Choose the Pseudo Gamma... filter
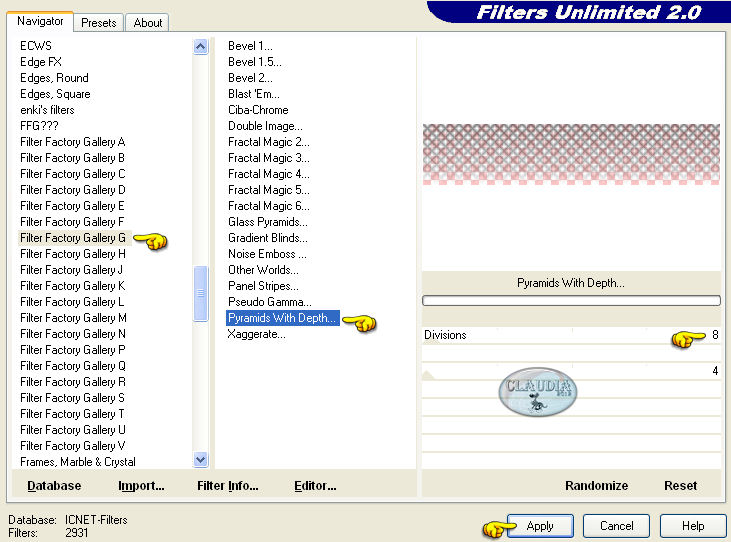The height and width of the screenshot is (542, 731). coord(269,302)
